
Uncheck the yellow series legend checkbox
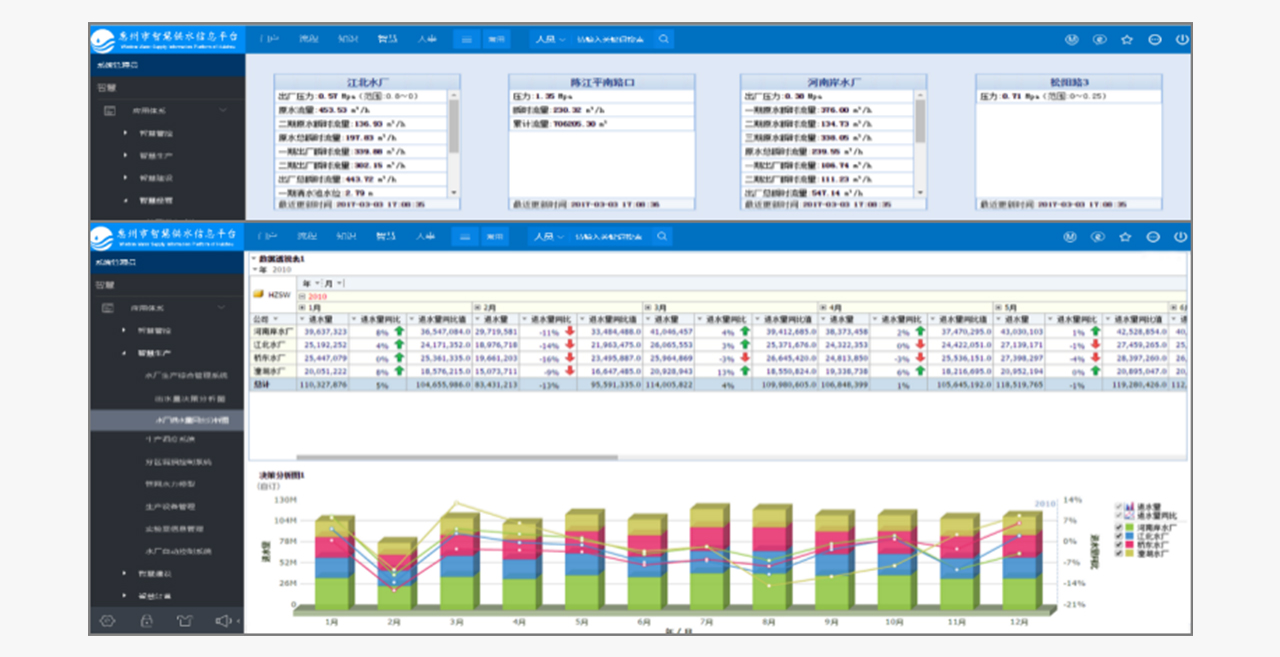[x=1118, y=552]
